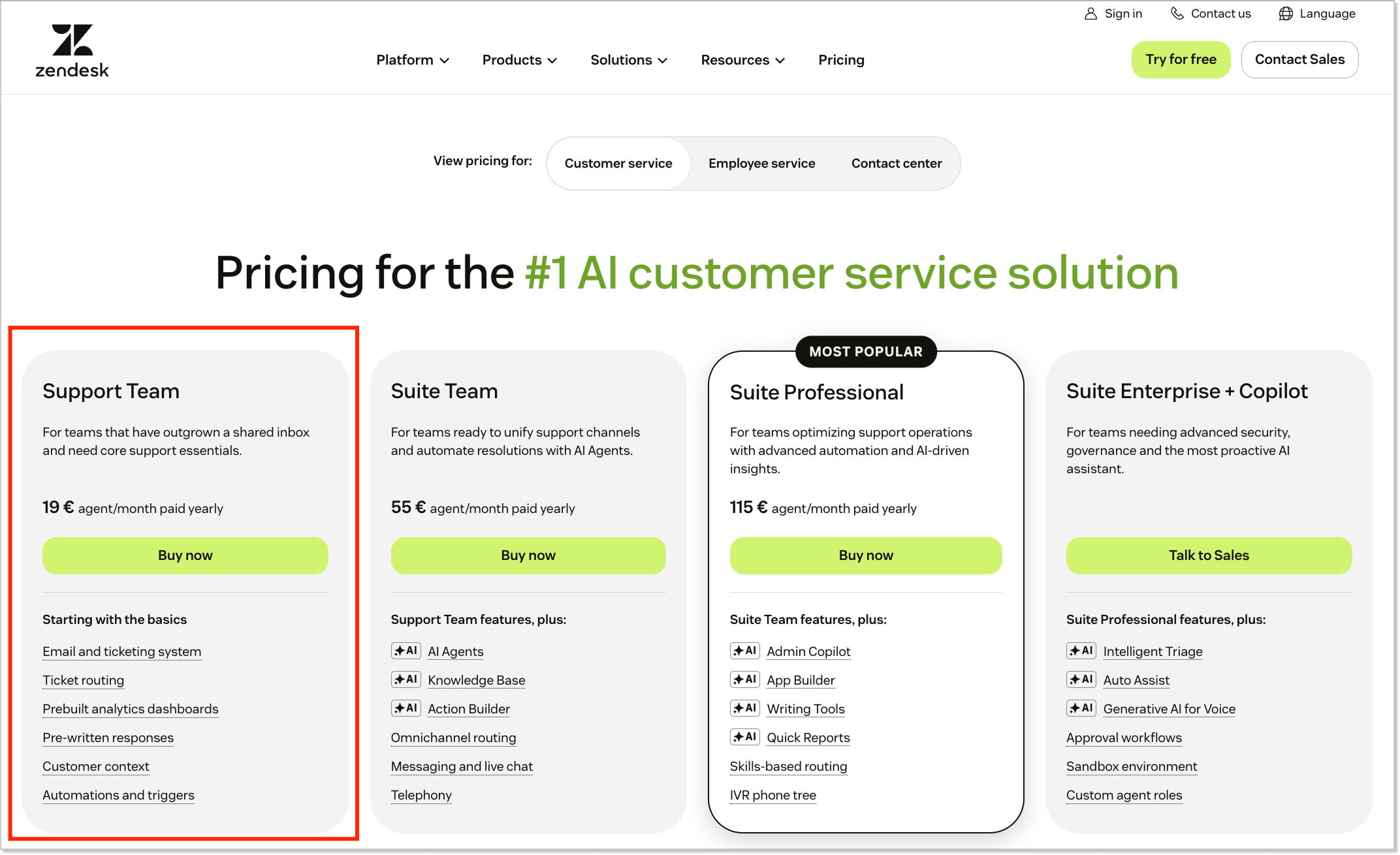
Task: Open the AI Agents feature link
Action: click(x=456, y=651)
